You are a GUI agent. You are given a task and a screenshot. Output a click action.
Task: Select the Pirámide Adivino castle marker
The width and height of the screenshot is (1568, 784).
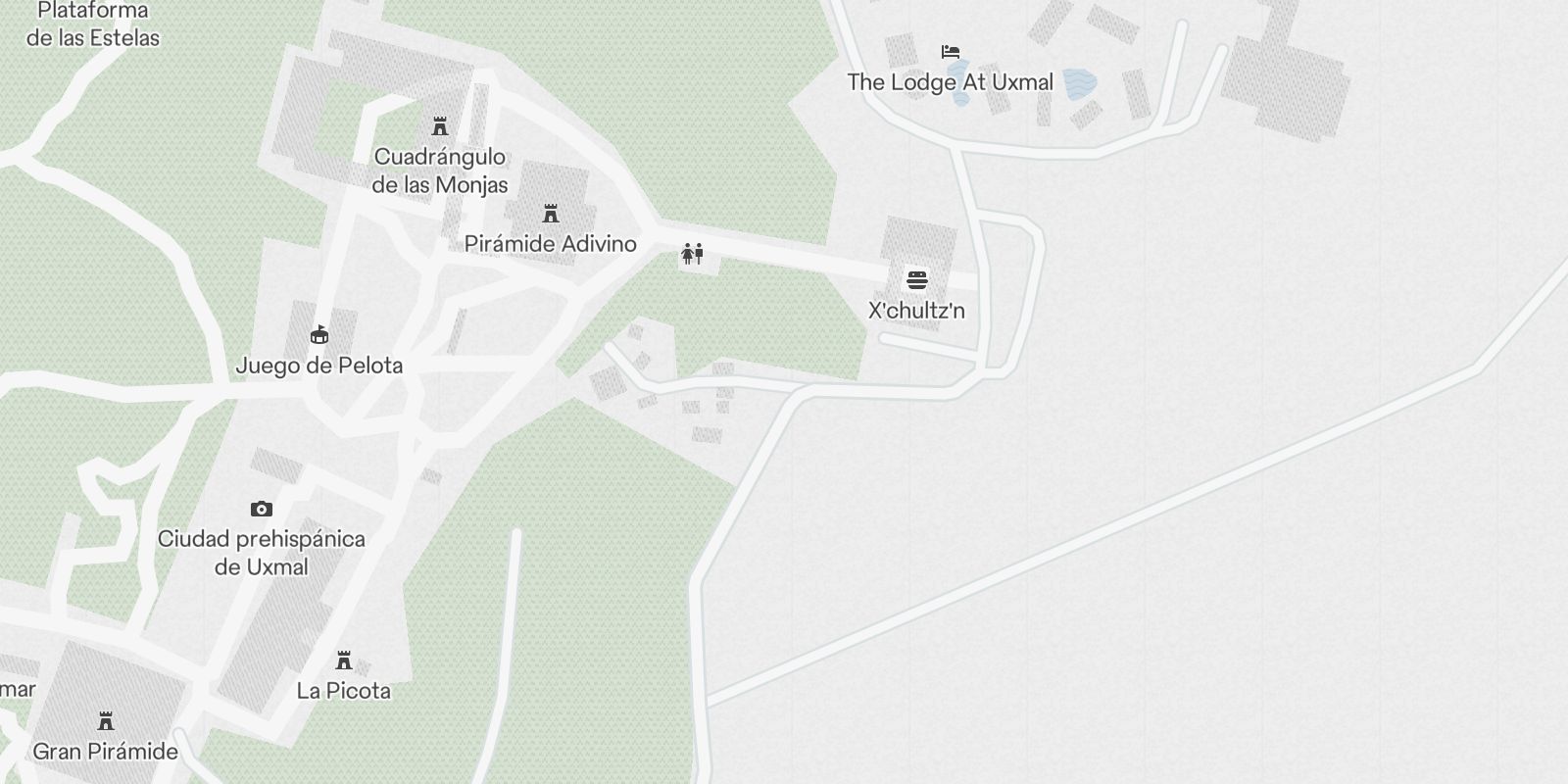(x=551, y=214)
